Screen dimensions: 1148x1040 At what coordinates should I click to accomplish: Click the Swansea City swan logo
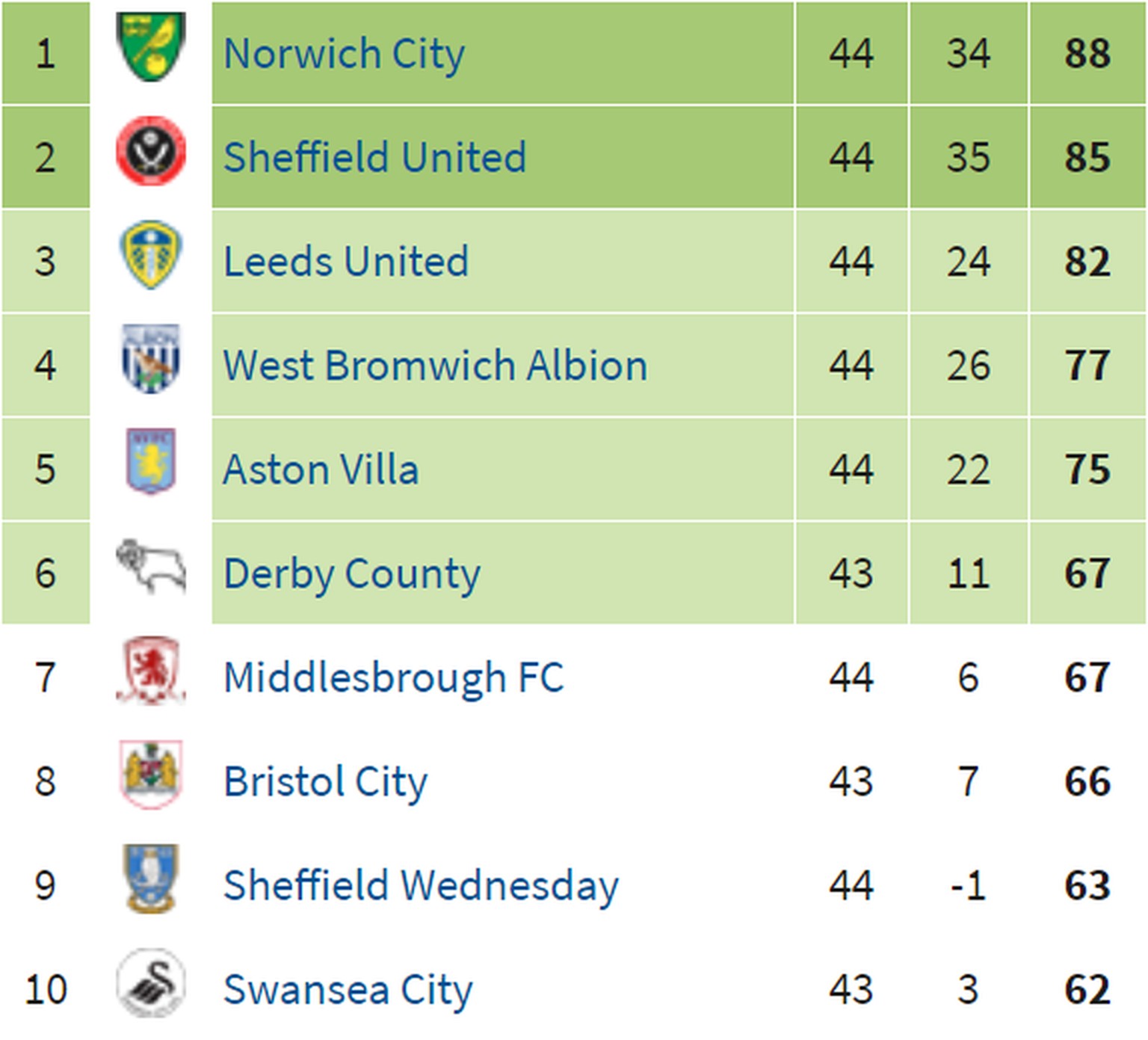[x=151, y=982]
